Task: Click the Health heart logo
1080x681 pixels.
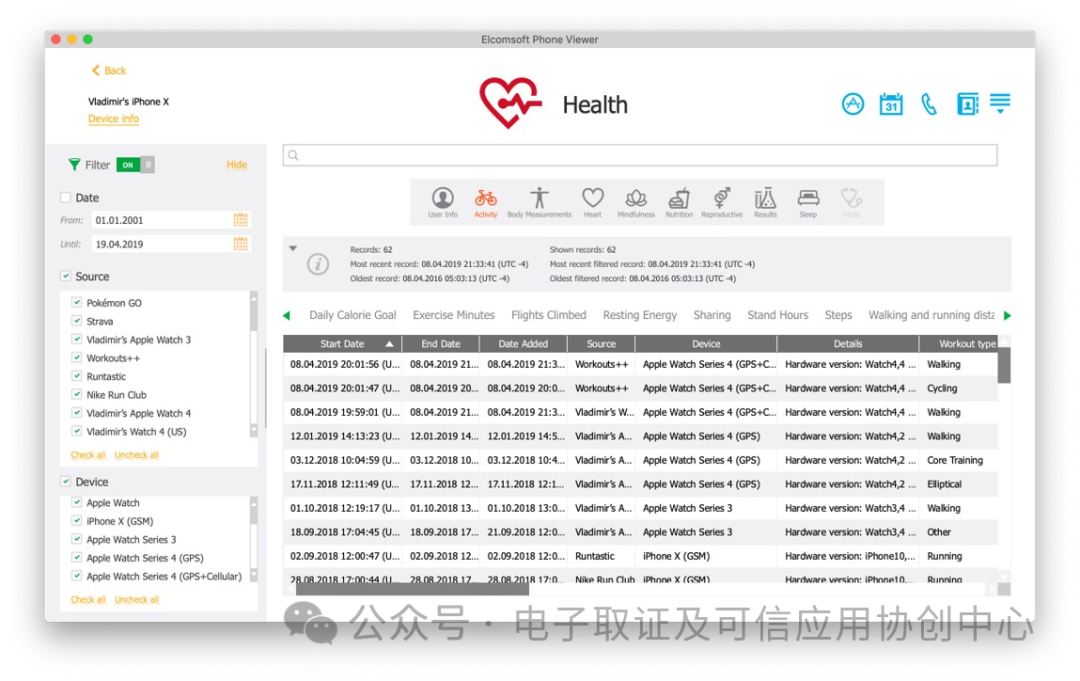Action: point(510,103)
